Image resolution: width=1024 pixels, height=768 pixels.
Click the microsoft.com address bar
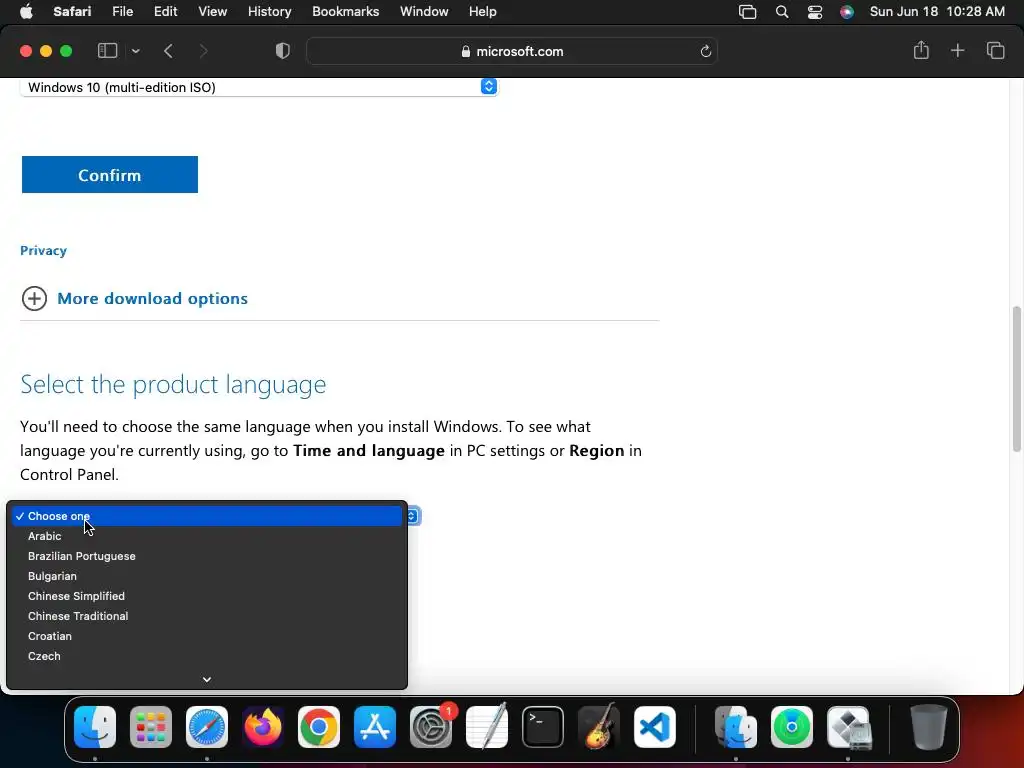512,51
